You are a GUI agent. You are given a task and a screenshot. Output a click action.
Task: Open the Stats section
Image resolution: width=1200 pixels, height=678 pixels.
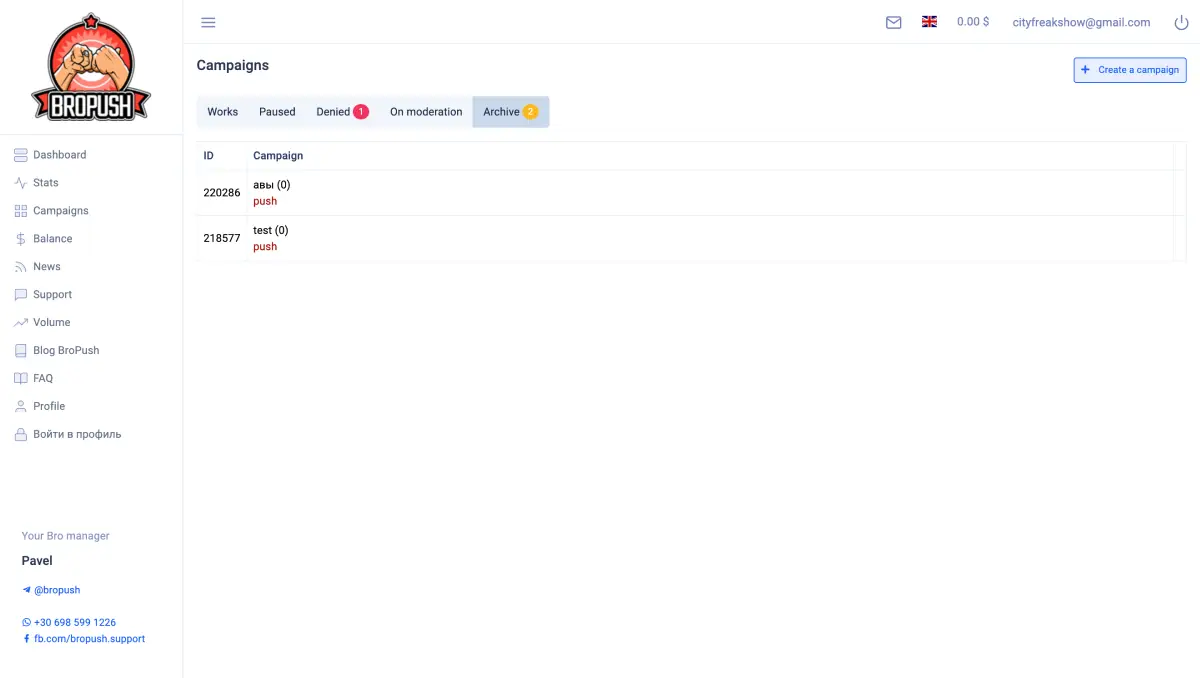click(47, 182)
